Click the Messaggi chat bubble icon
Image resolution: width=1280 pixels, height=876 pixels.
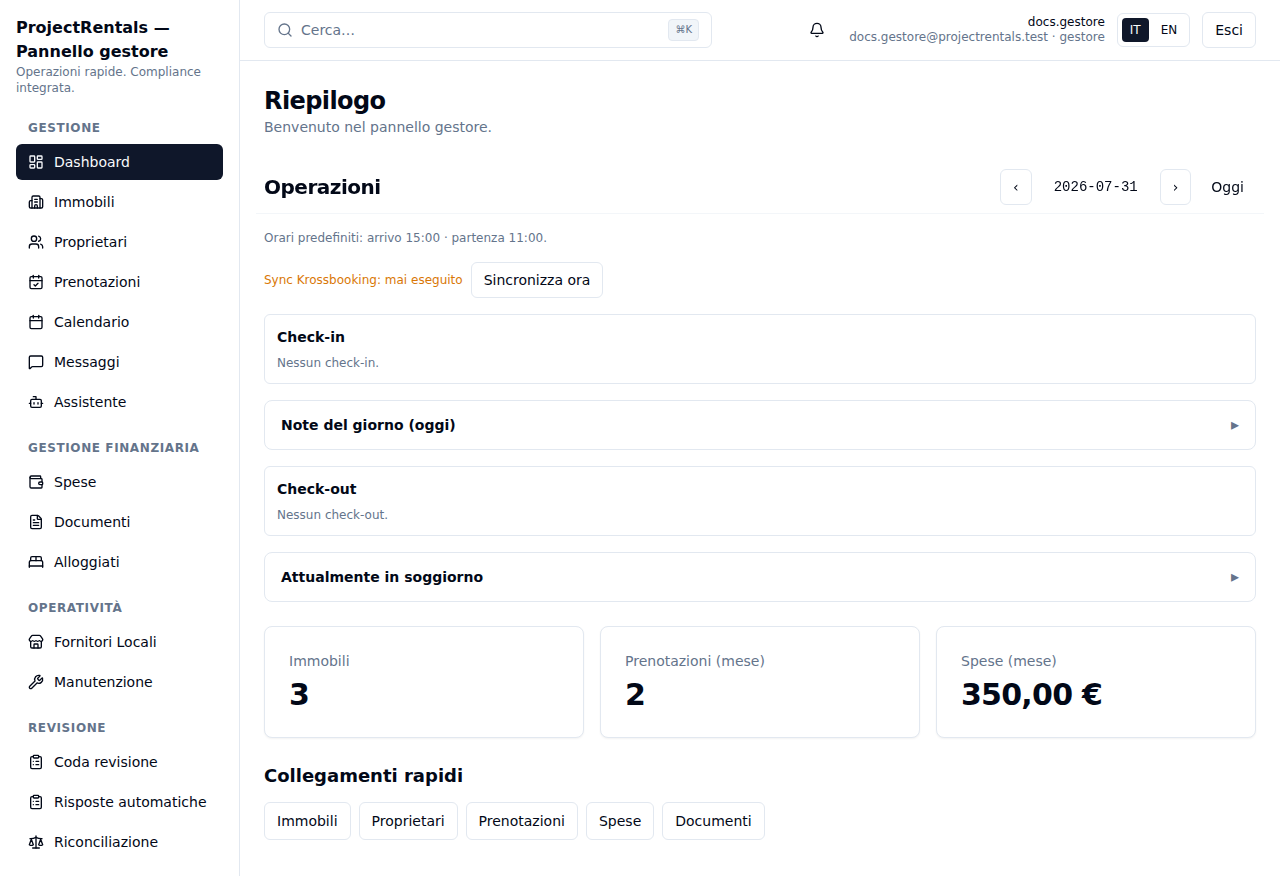tap(36, 362)
